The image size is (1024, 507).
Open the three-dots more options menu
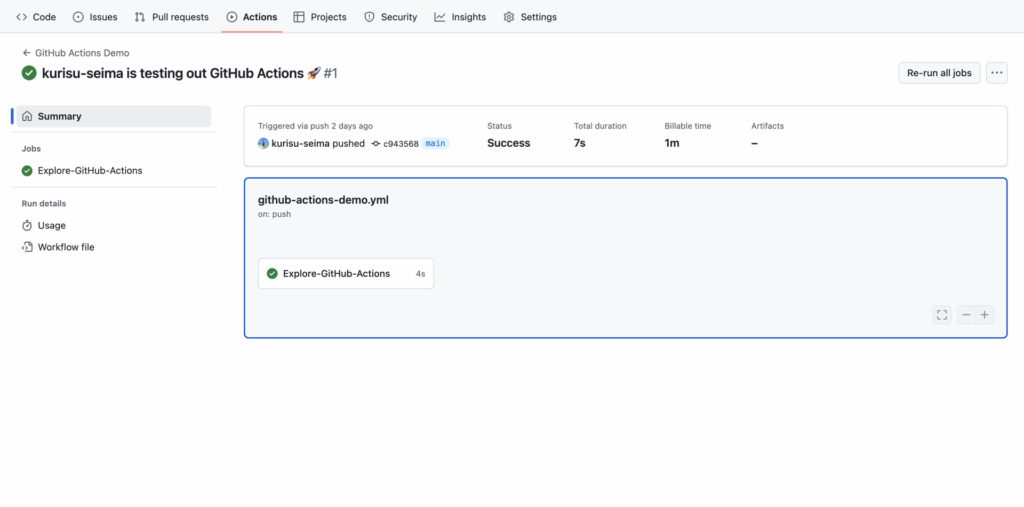coord(996,73)
